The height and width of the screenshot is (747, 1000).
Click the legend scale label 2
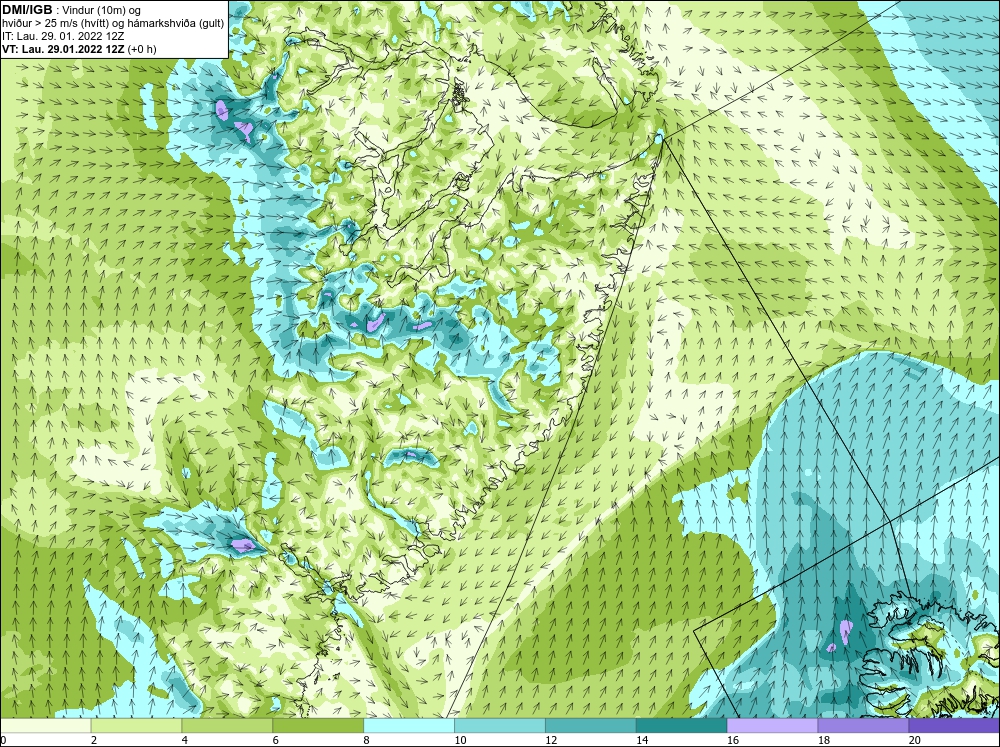point(94,740)
